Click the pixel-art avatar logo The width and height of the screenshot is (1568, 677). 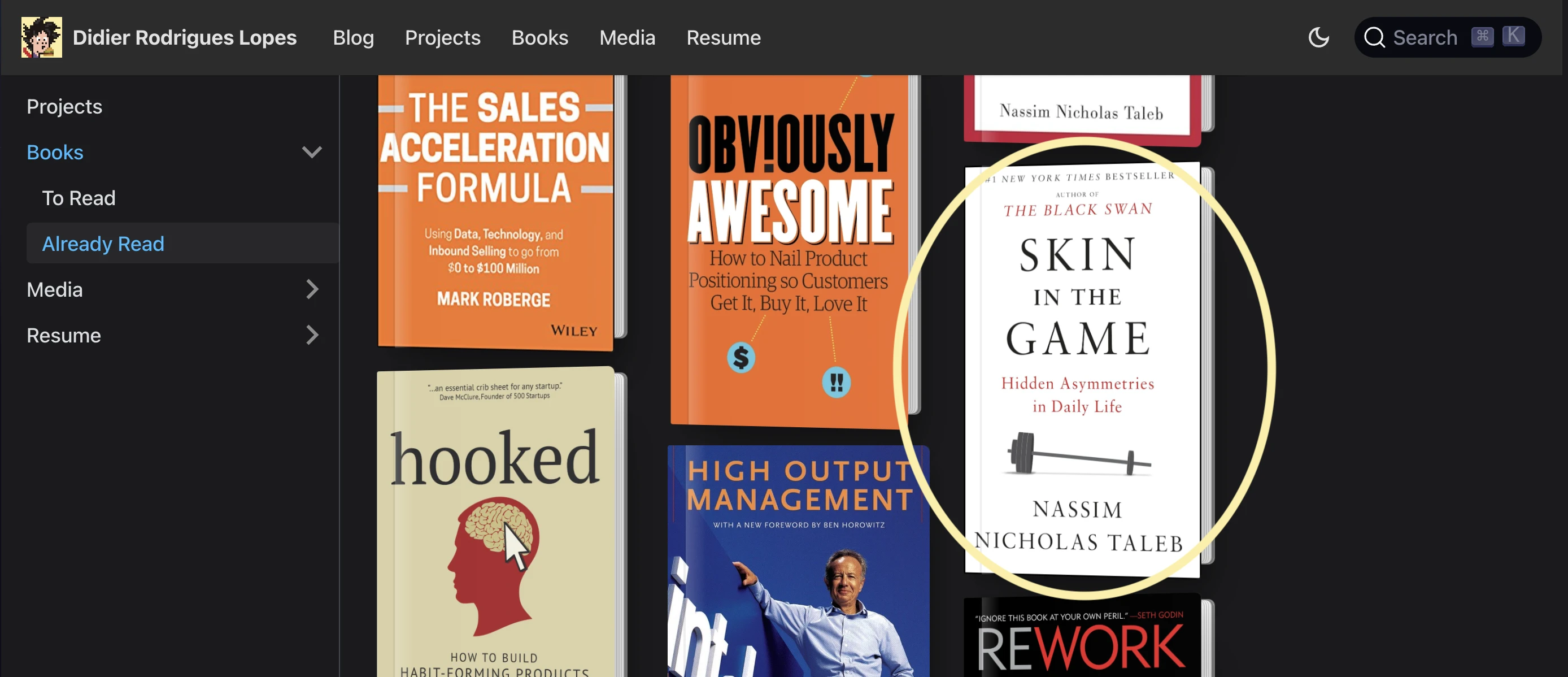coord(41,37)
